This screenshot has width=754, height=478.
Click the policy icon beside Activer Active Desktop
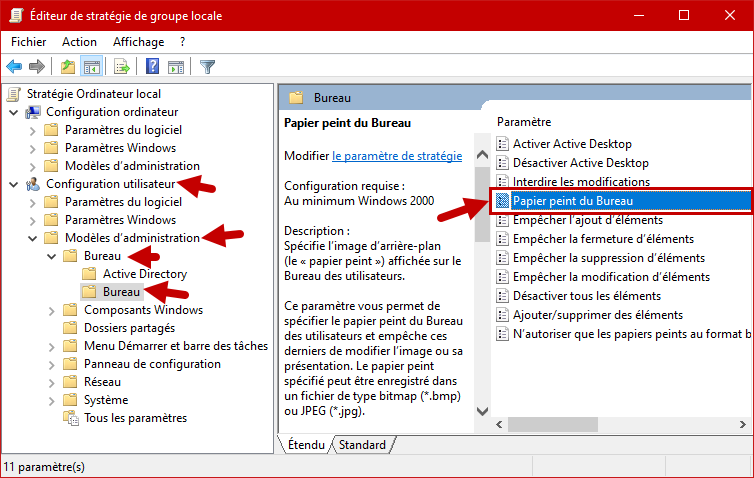click(503, 144)
